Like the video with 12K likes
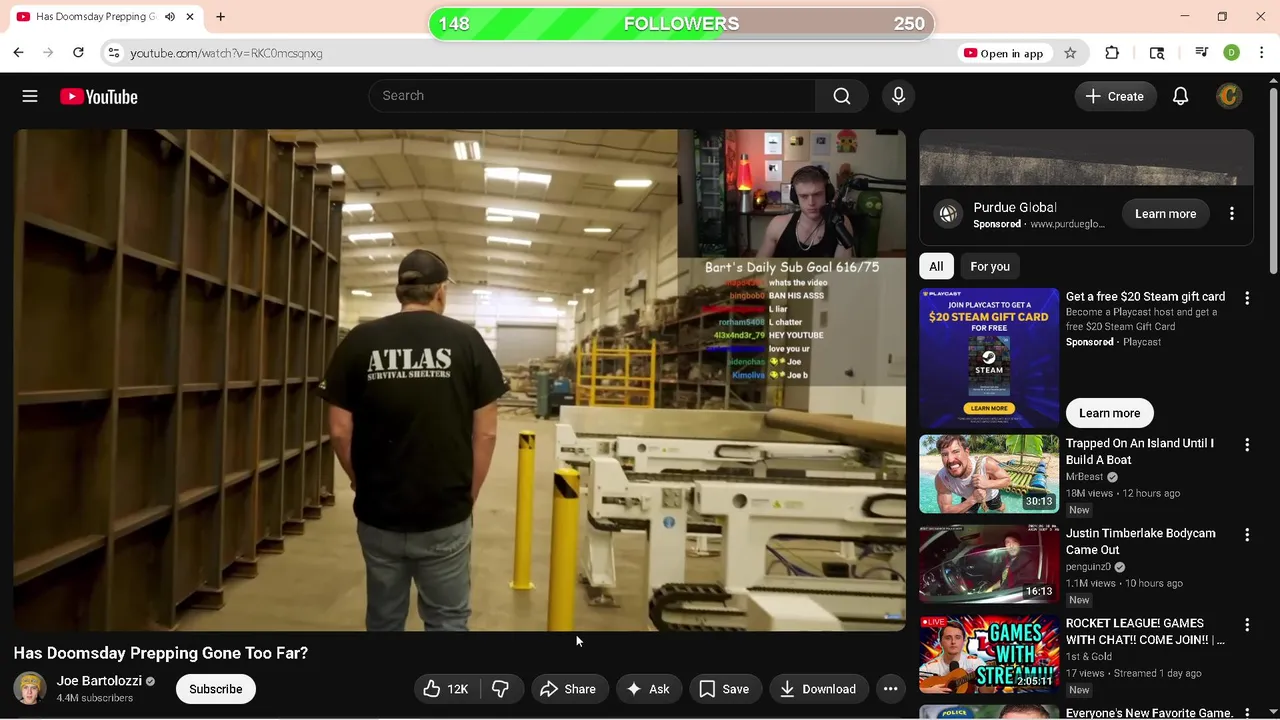This screenshot has height=720, width=1280. click(446, 689)
